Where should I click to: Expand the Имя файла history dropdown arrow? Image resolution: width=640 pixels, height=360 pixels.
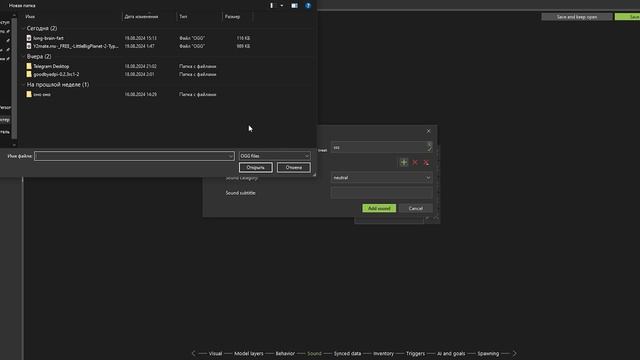231,156
